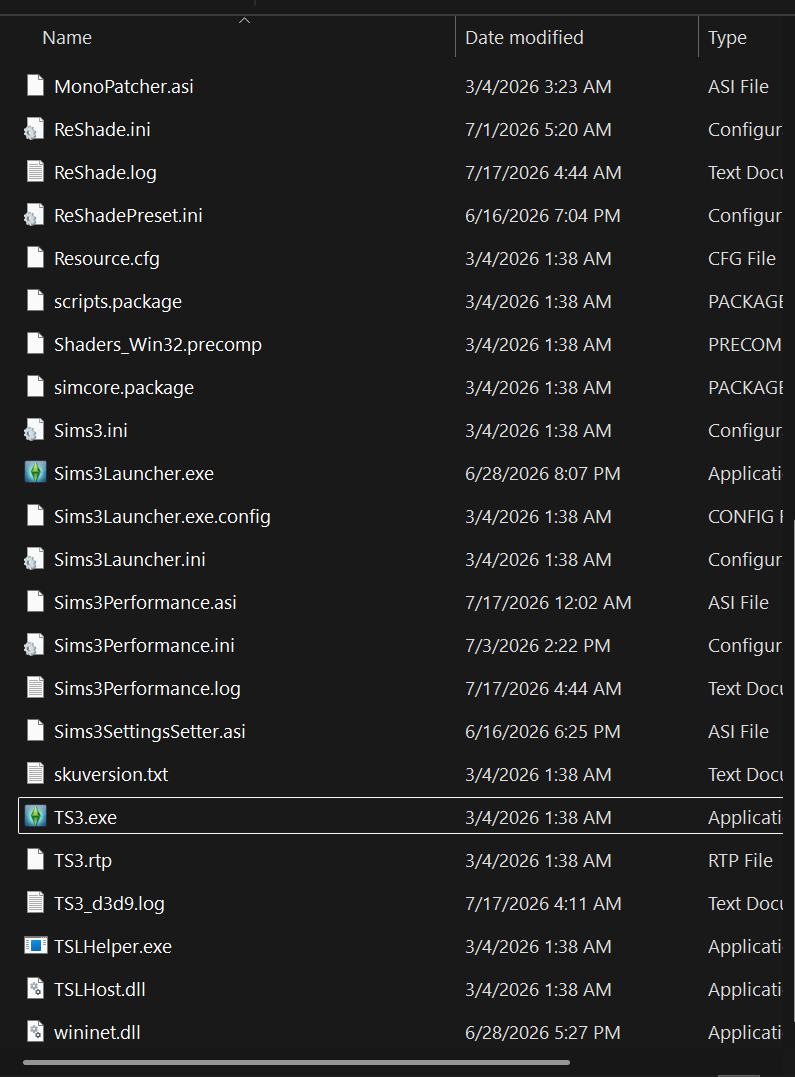Screen dimensions: 795x1077
Task: Click the TS3.exe plumbob icon
Action: 35,817
